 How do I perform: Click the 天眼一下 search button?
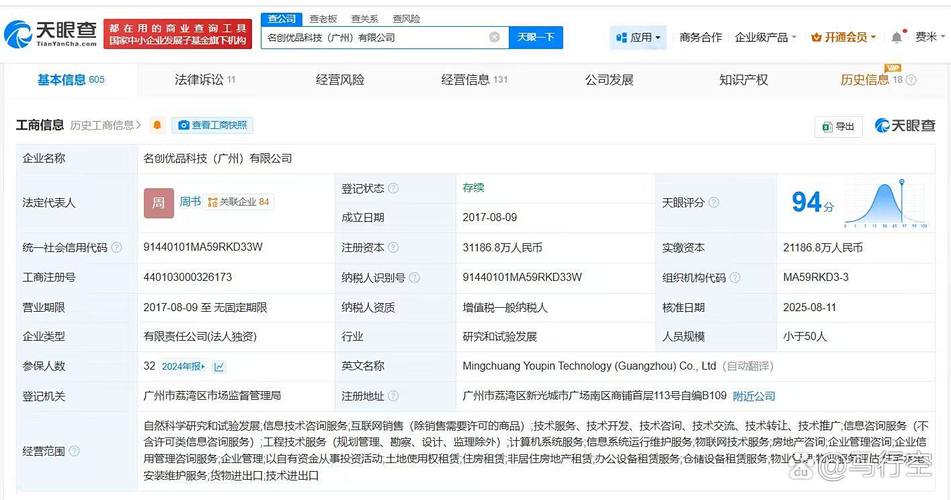coord(536,37)
